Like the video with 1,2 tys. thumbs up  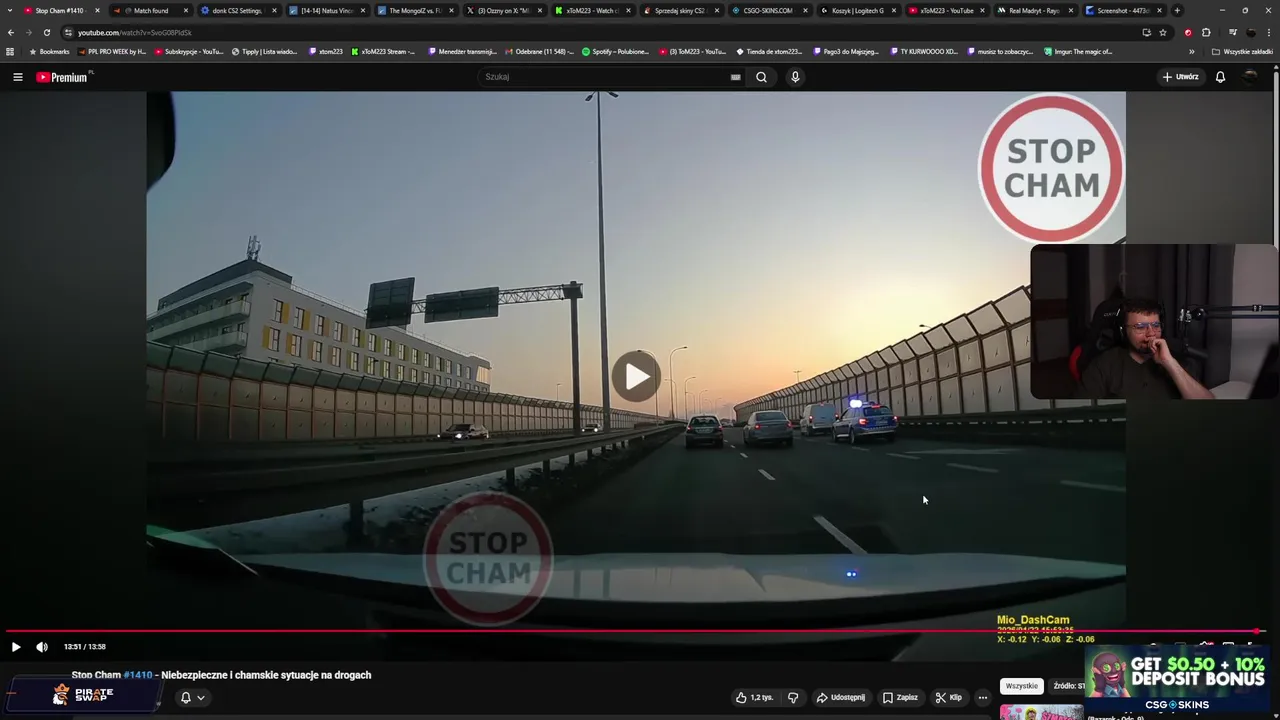(x=754, y=697)
